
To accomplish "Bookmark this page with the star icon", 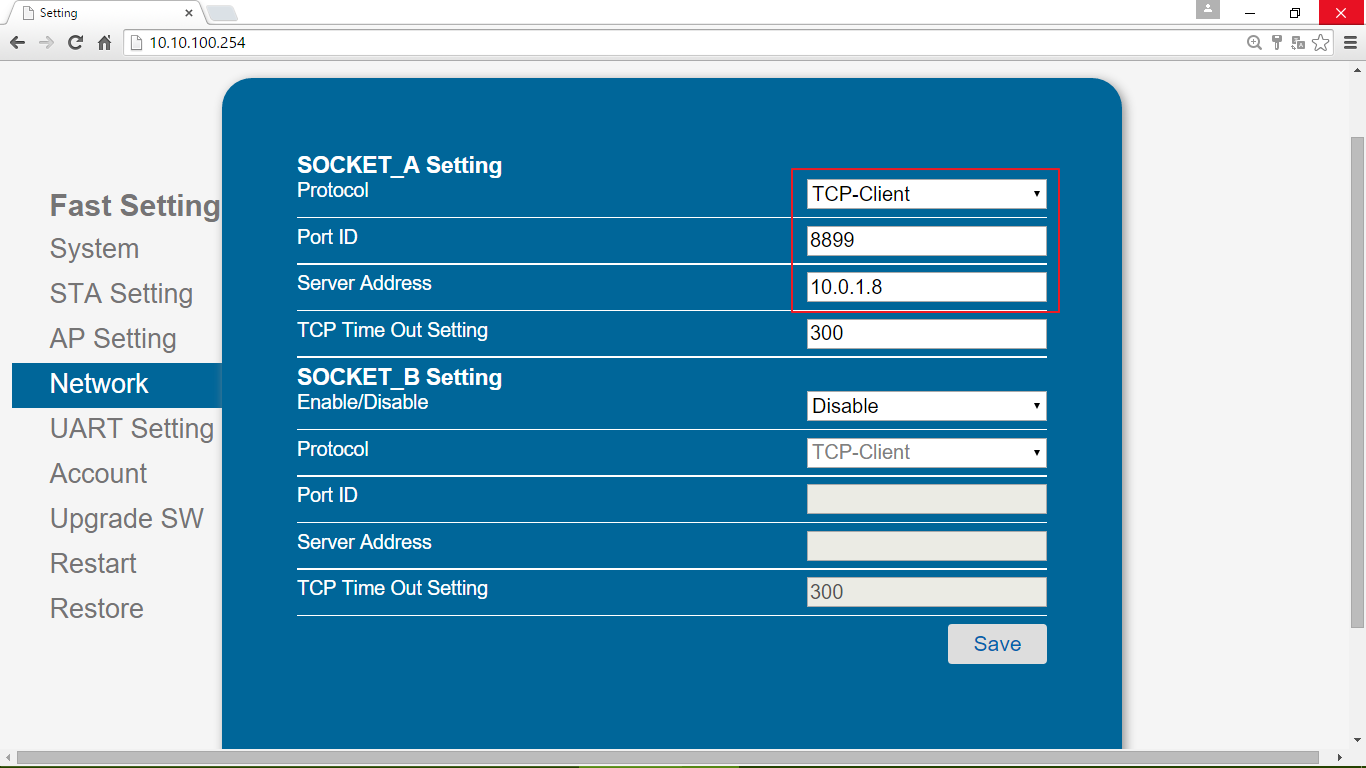I will click(1321, 43).
